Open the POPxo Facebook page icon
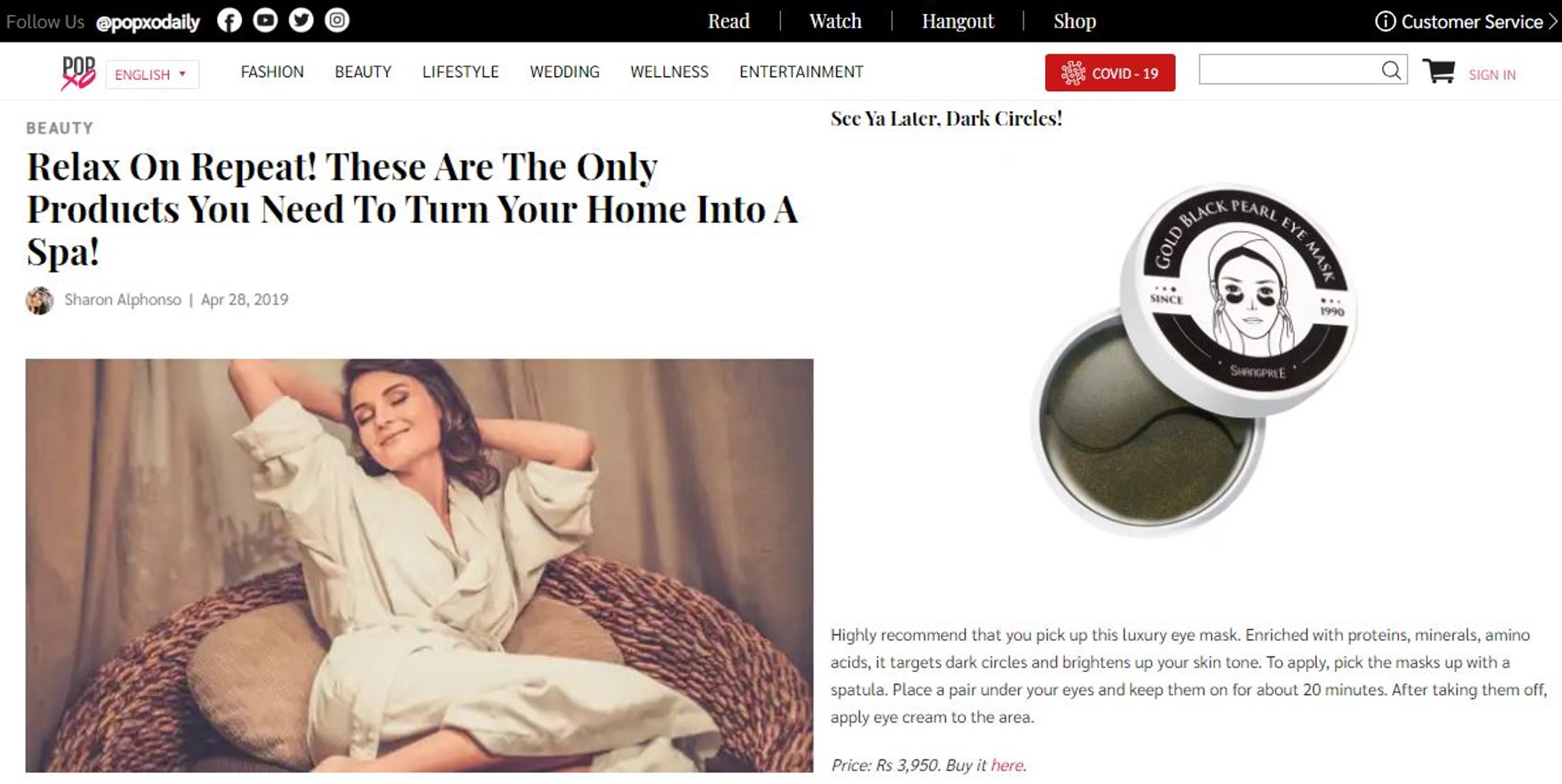 point(229,20)
